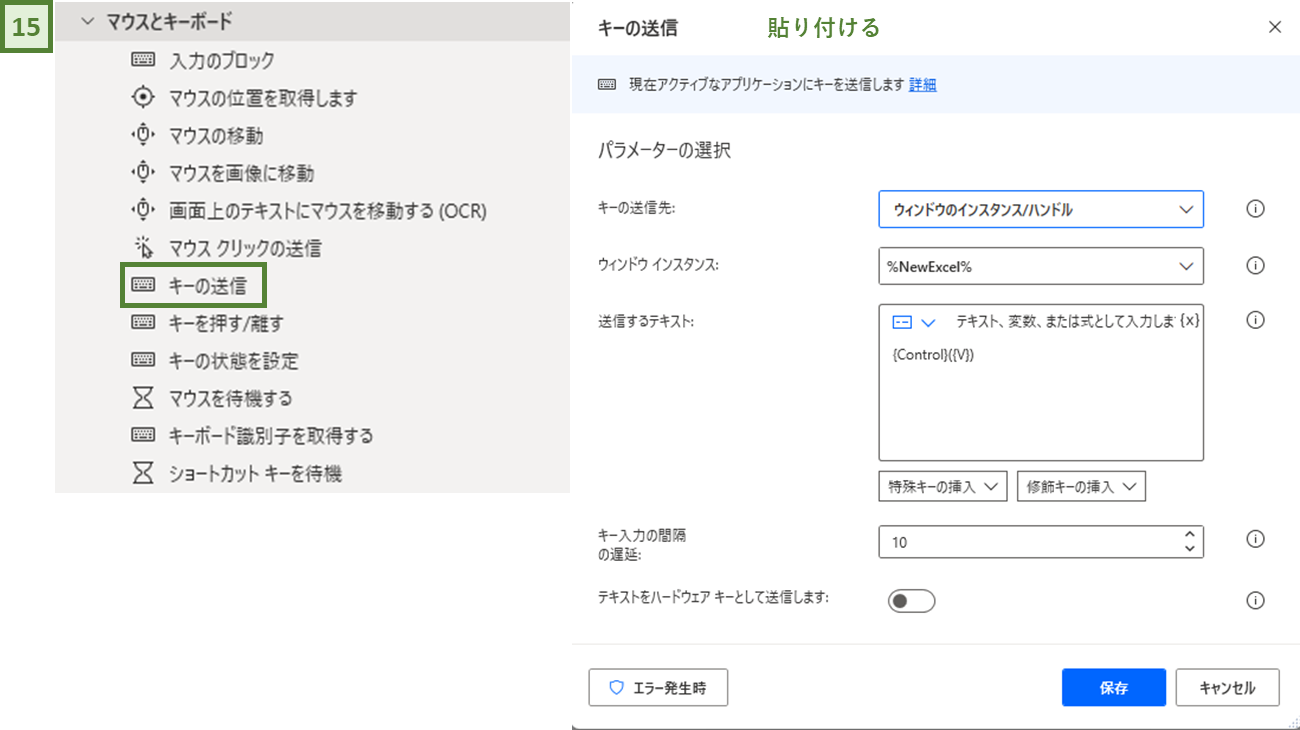Toggle テキストをハードウェア キーとして送信します switch
Image resolution: width=1300 pixels, height=730 pixels.
(911, 601)
